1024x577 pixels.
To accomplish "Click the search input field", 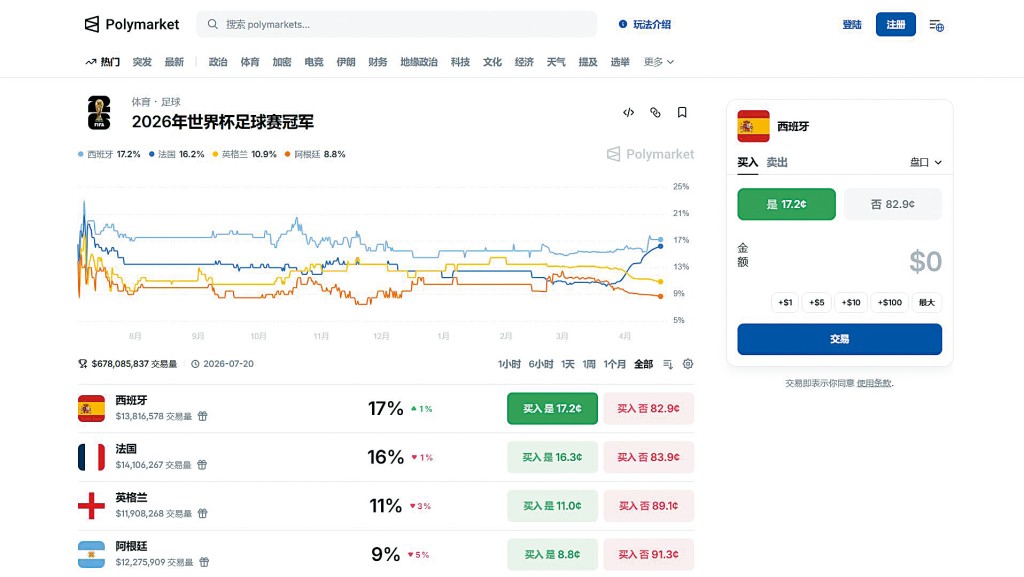I will pyautogui.click(x=395, y=24).
